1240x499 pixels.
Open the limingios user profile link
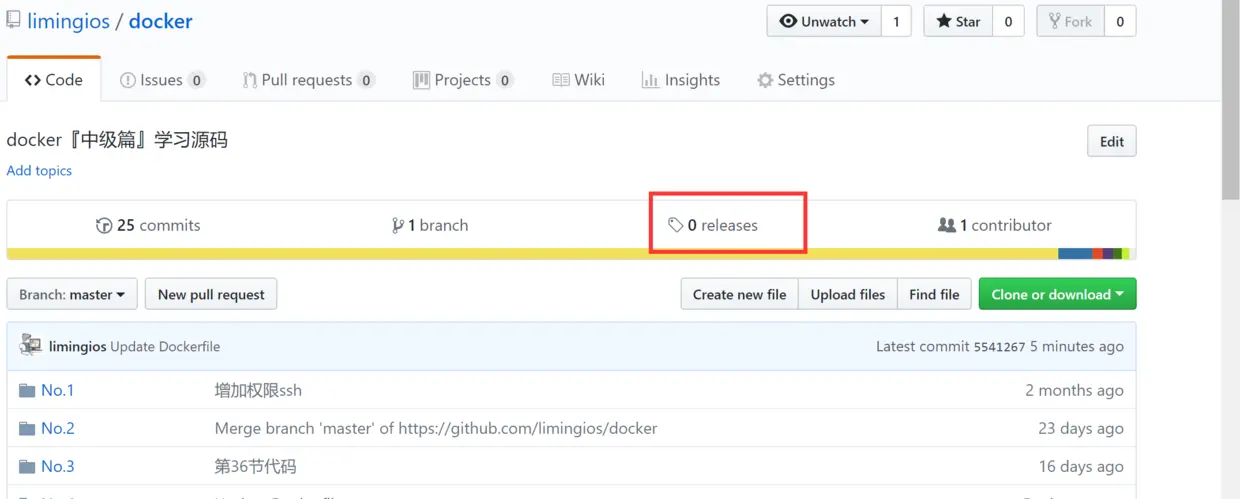[x=68, y=21]
